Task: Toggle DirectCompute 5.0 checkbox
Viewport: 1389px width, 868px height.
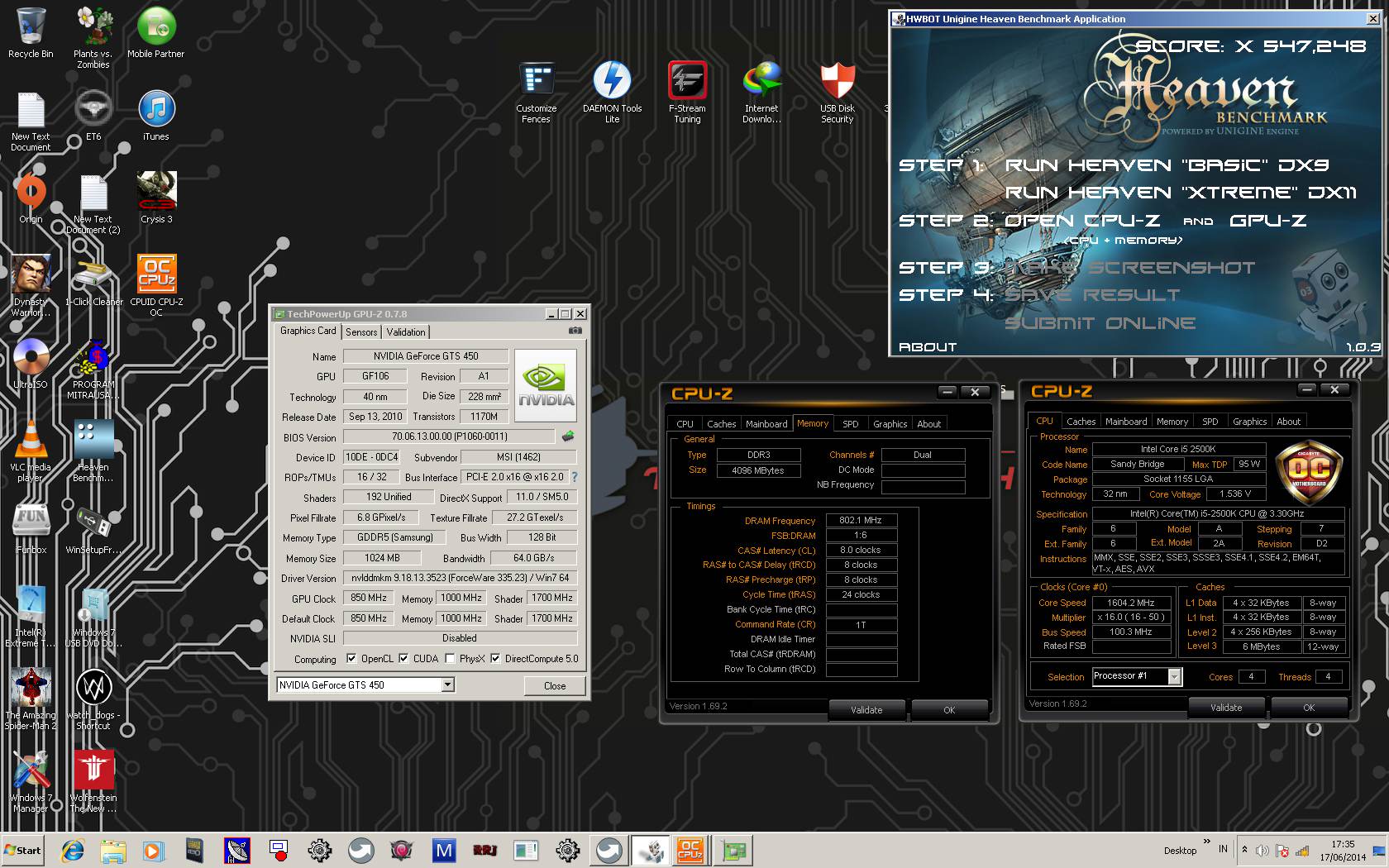Action: coord(495,659)
